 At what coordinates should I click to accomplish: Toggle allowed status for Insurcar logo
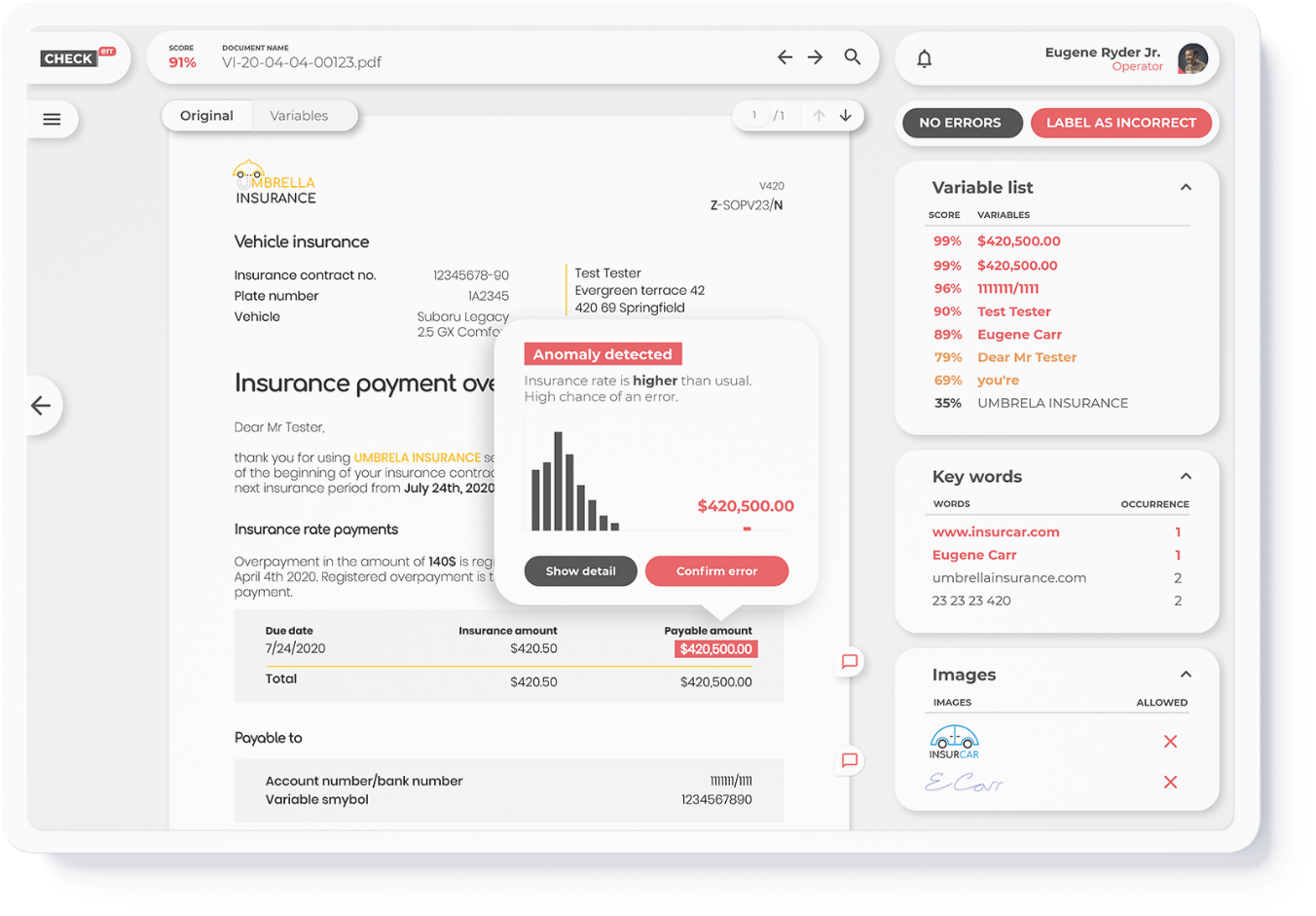point(1170,742)
